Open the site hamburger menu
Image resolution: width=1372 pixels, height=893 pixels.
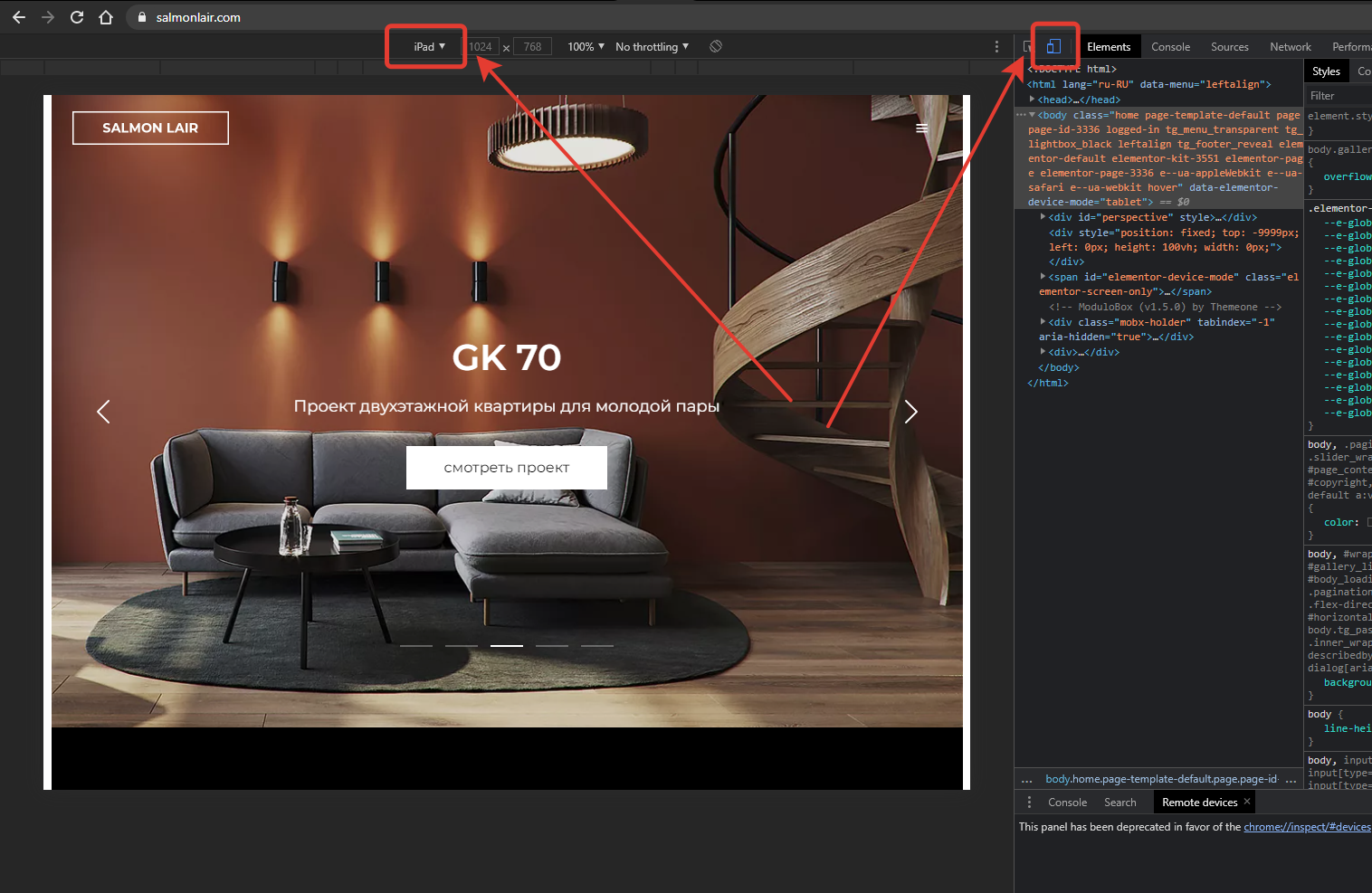coord(921,128)
